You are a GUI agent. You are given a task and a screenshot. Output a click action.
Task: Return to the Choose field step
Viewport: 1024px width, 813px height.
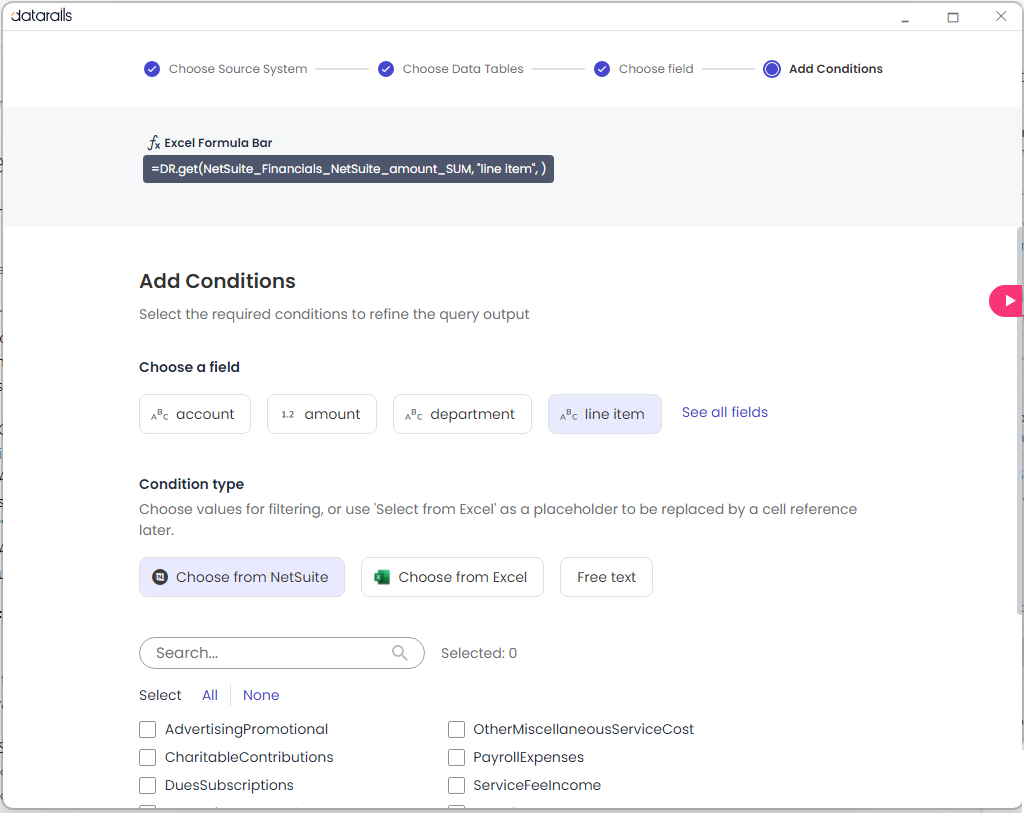656,68
